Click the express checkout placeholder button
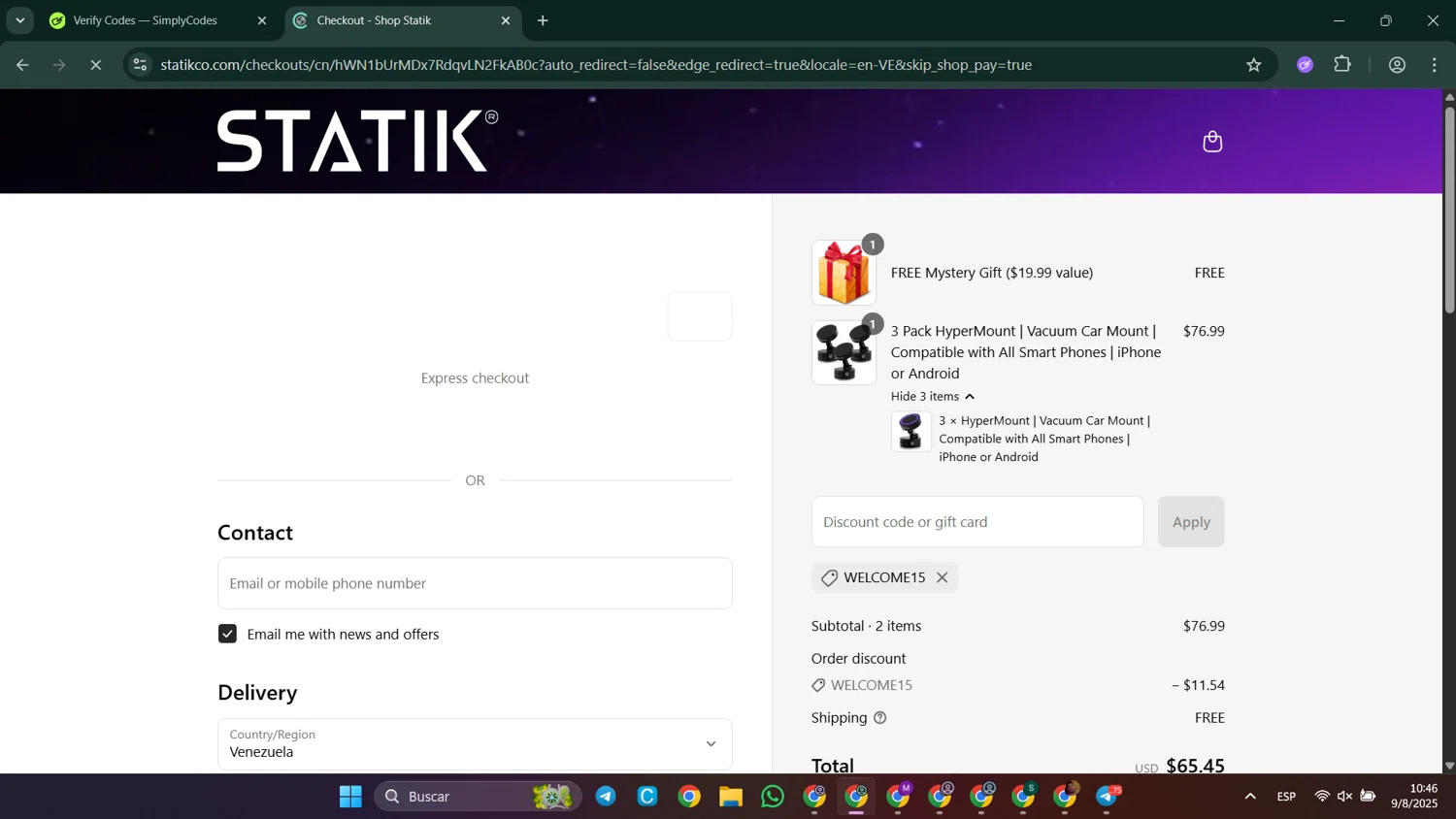The image size is (1456, 819). click(x=700, y=316)
